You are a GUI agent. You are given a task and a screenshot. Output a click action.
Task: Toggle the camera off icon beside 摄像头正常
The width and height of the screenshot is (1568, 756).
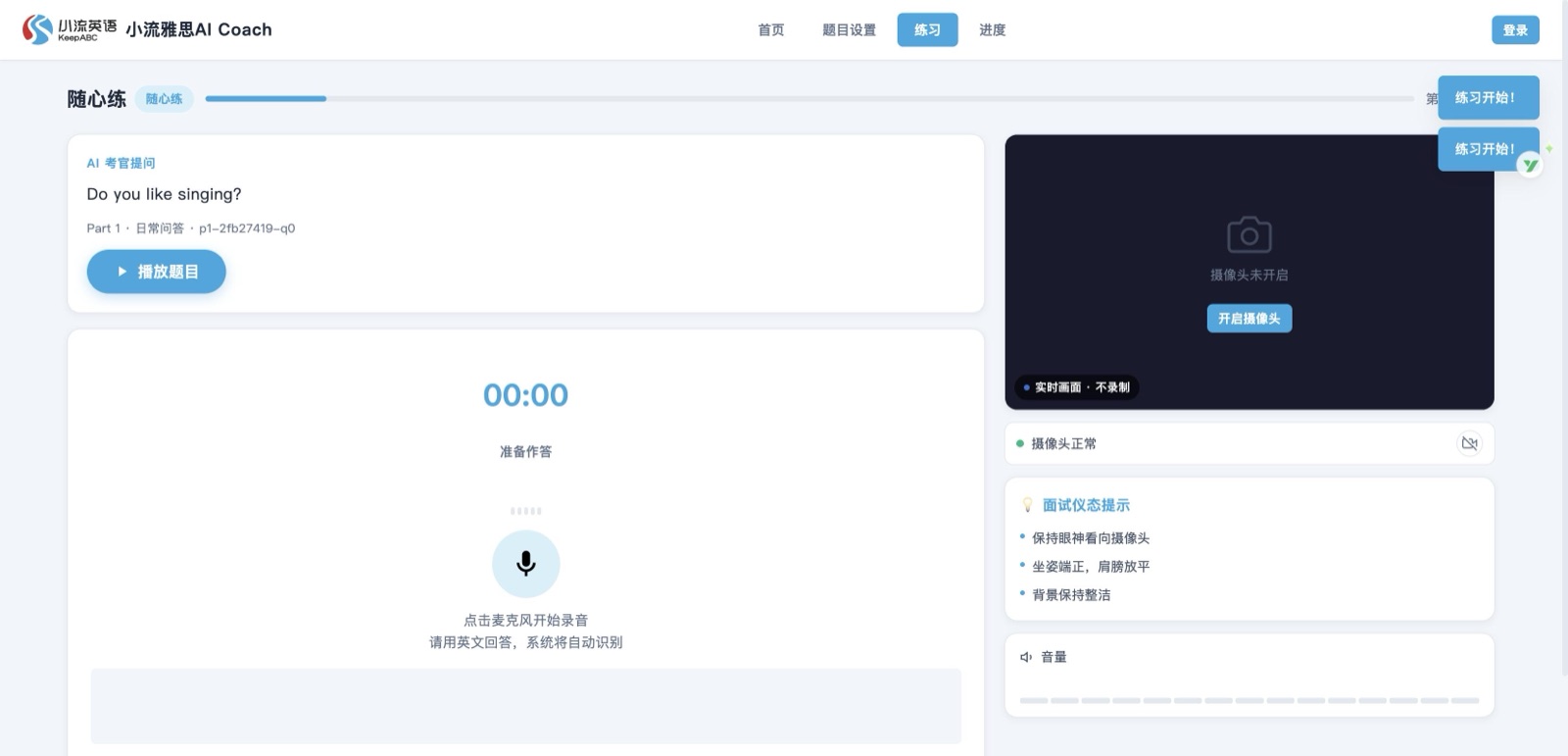[1469, 443]
